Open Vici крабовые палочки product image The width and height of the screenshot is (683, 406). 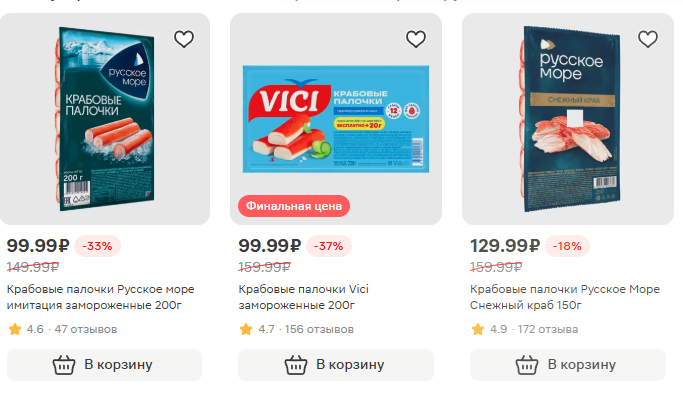(336, 119)
